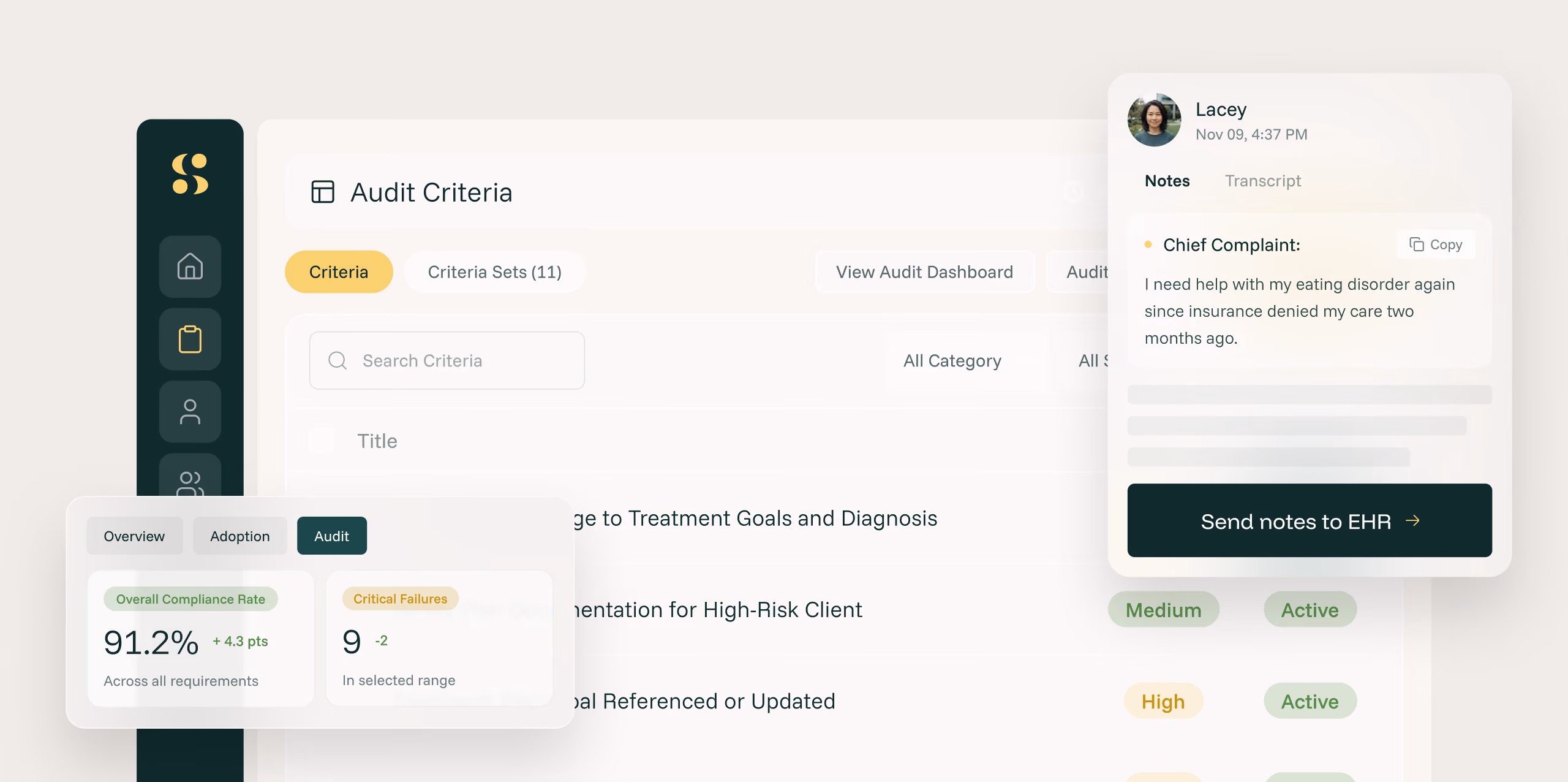Image resolution: width=1568 pixels, height=782 pixels.
Task: Click the Critical Failures label
Action: point(400,599)
